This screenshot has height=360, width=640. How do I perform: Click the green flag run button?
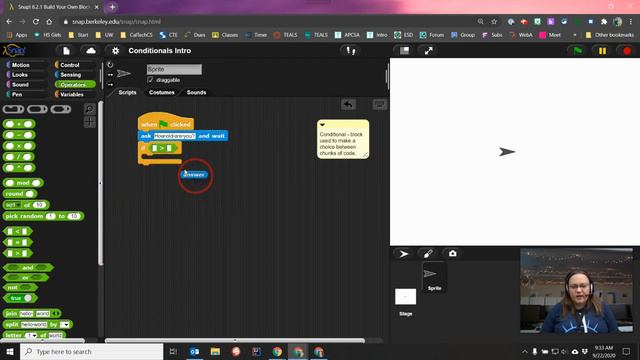(x=578, y=51)
